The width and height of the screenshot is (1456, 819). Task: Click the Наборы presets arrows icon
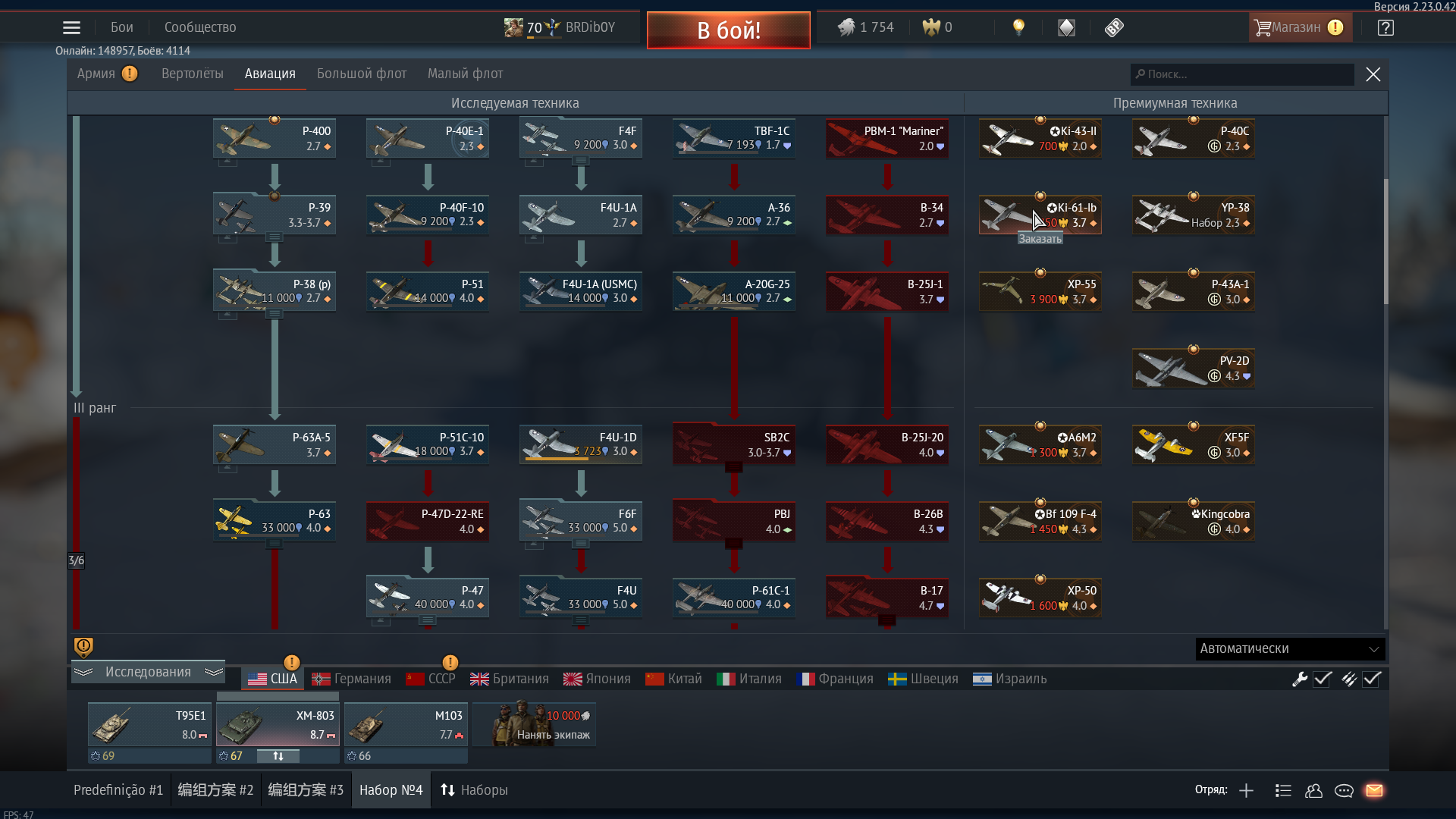(447, 790)
